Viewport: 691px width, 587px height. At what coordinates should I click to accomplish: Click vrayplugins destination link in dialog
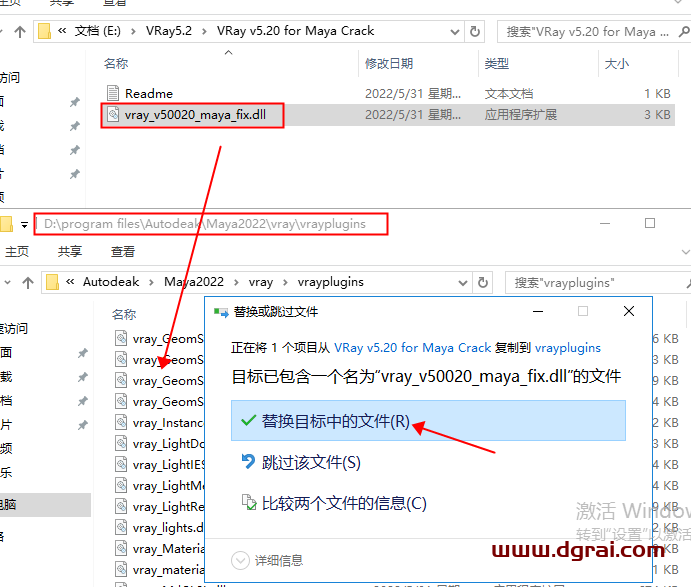(568, 348)
